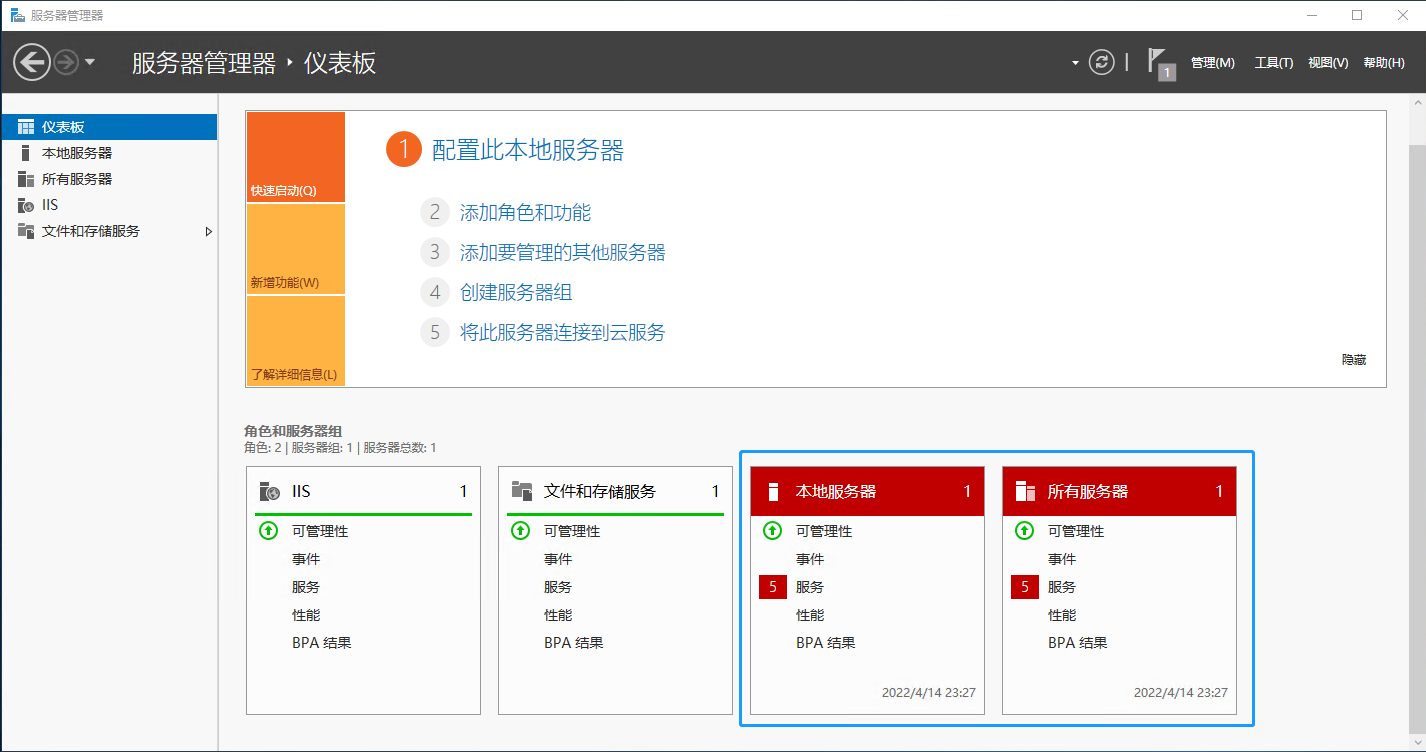Click the orange step 1 circle
The height and width of the screenshot is (752, 1426).
404,150
